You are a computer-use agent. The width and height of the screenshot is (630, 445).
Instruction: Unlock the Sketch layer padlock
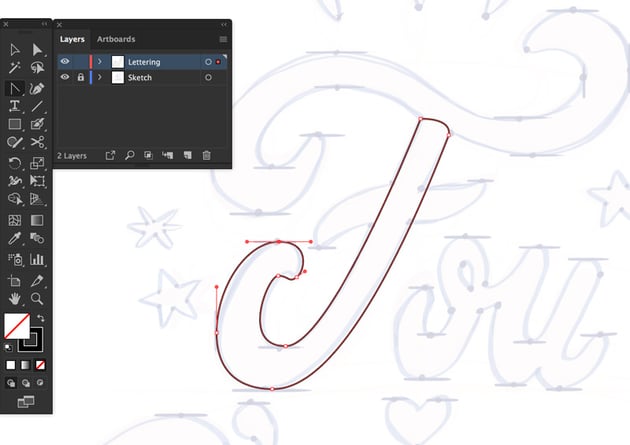click(x=81, y=77)
